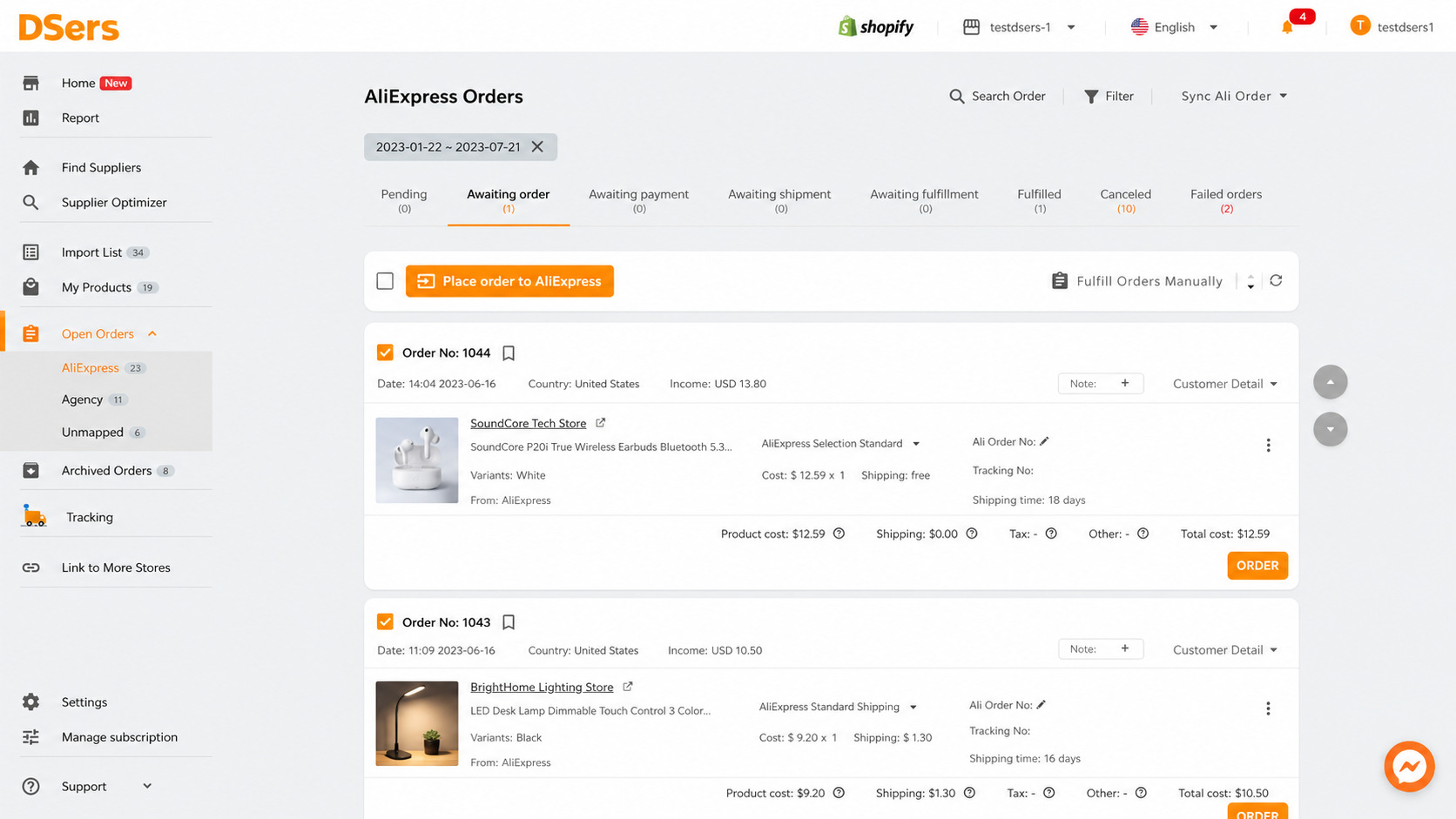Click the scroll-down round button

(x=1330, y=429)
